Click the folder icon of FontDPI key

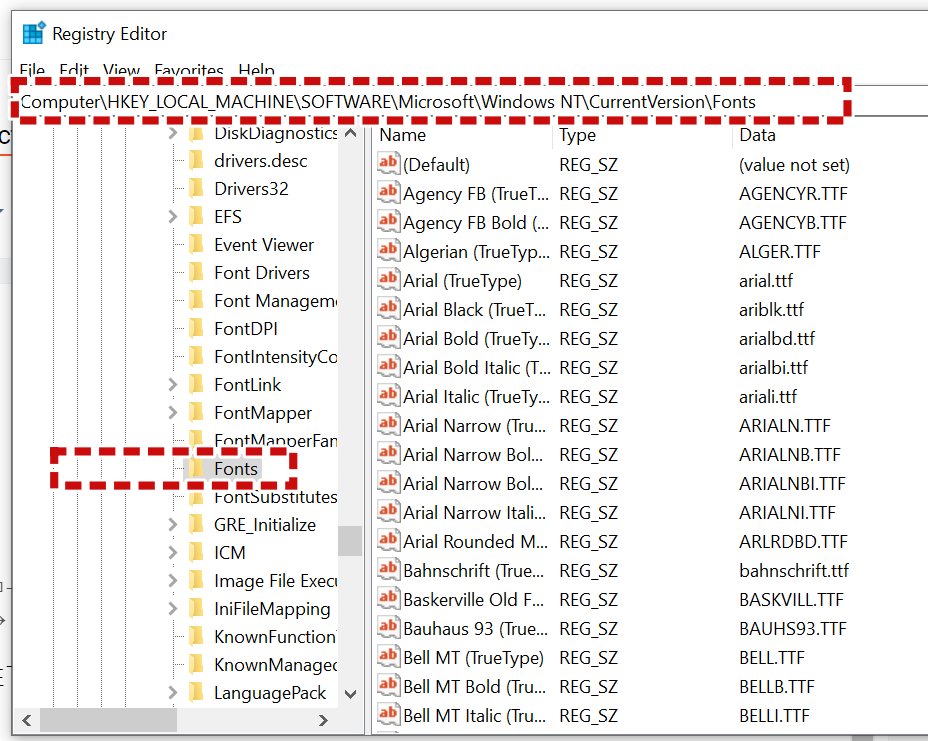point(196,328)
